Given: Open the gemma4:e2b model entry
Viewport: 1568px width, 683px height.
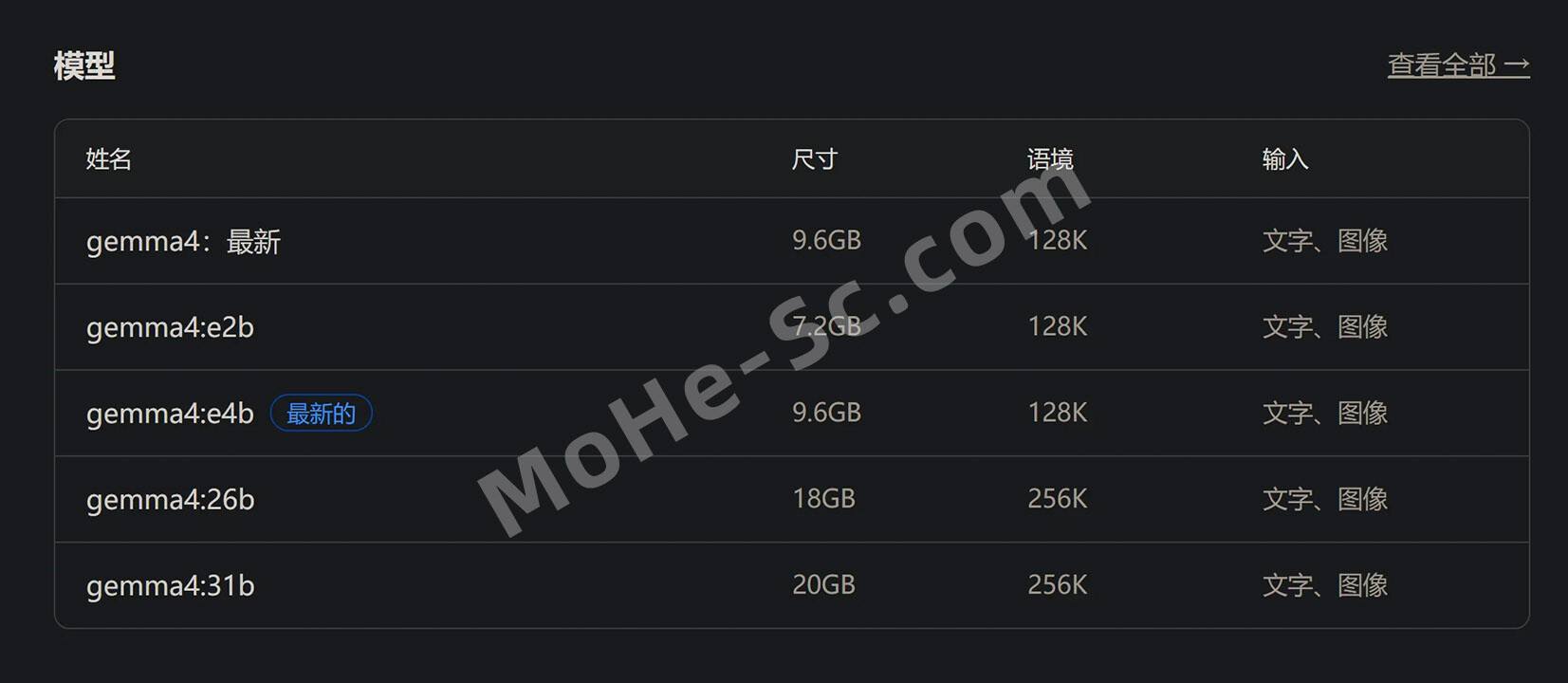Looking at the screenshot, I should coord(170,327).
